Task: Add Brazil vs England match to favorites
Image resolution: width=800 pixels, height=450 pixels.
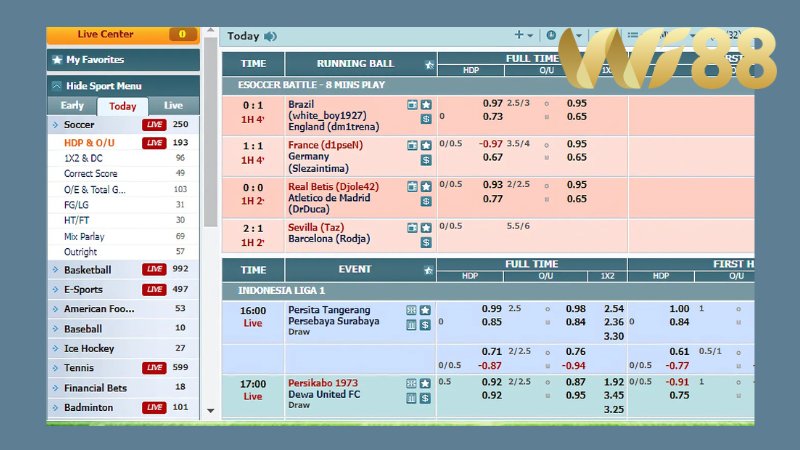Action: (x=425, y=104)
